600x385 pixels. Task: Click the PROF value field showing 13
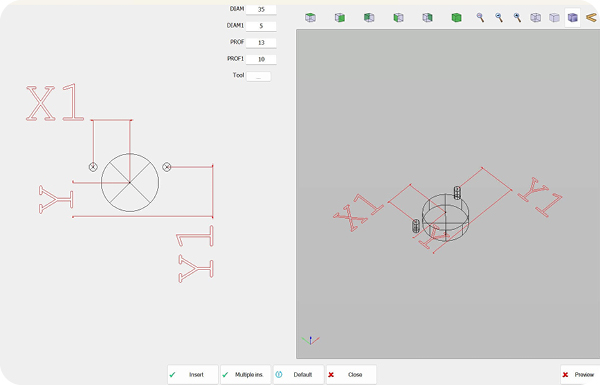coord(261,42)
